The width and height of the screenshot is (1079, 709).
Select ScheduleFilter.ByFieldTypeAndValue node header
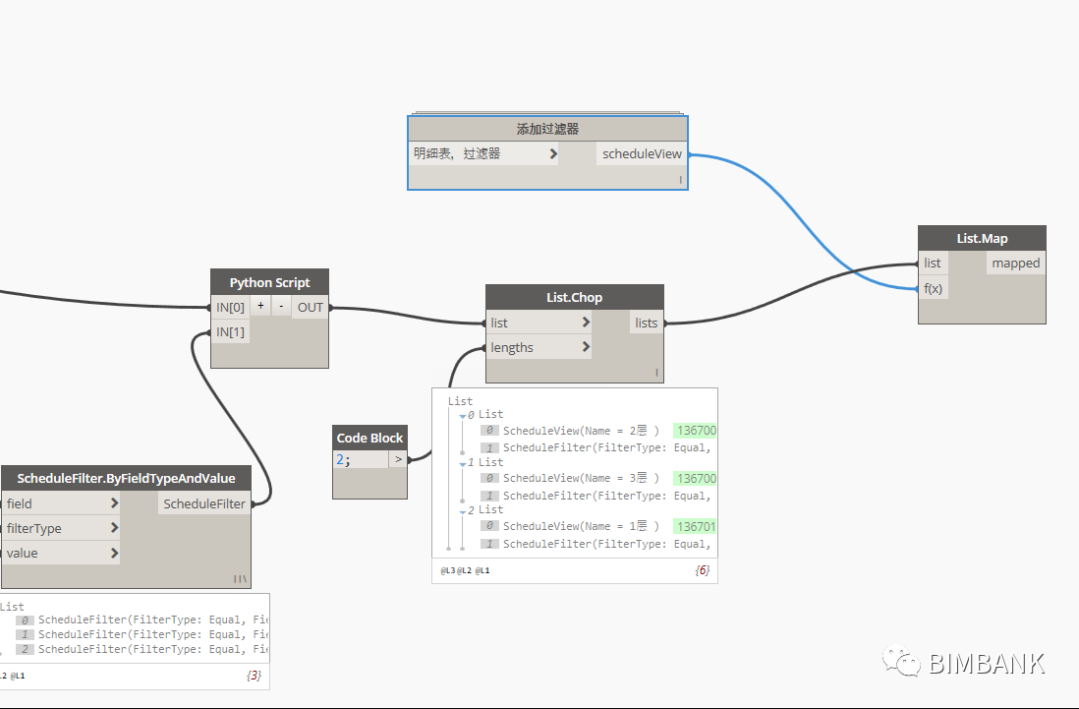[x=126, y=478]
